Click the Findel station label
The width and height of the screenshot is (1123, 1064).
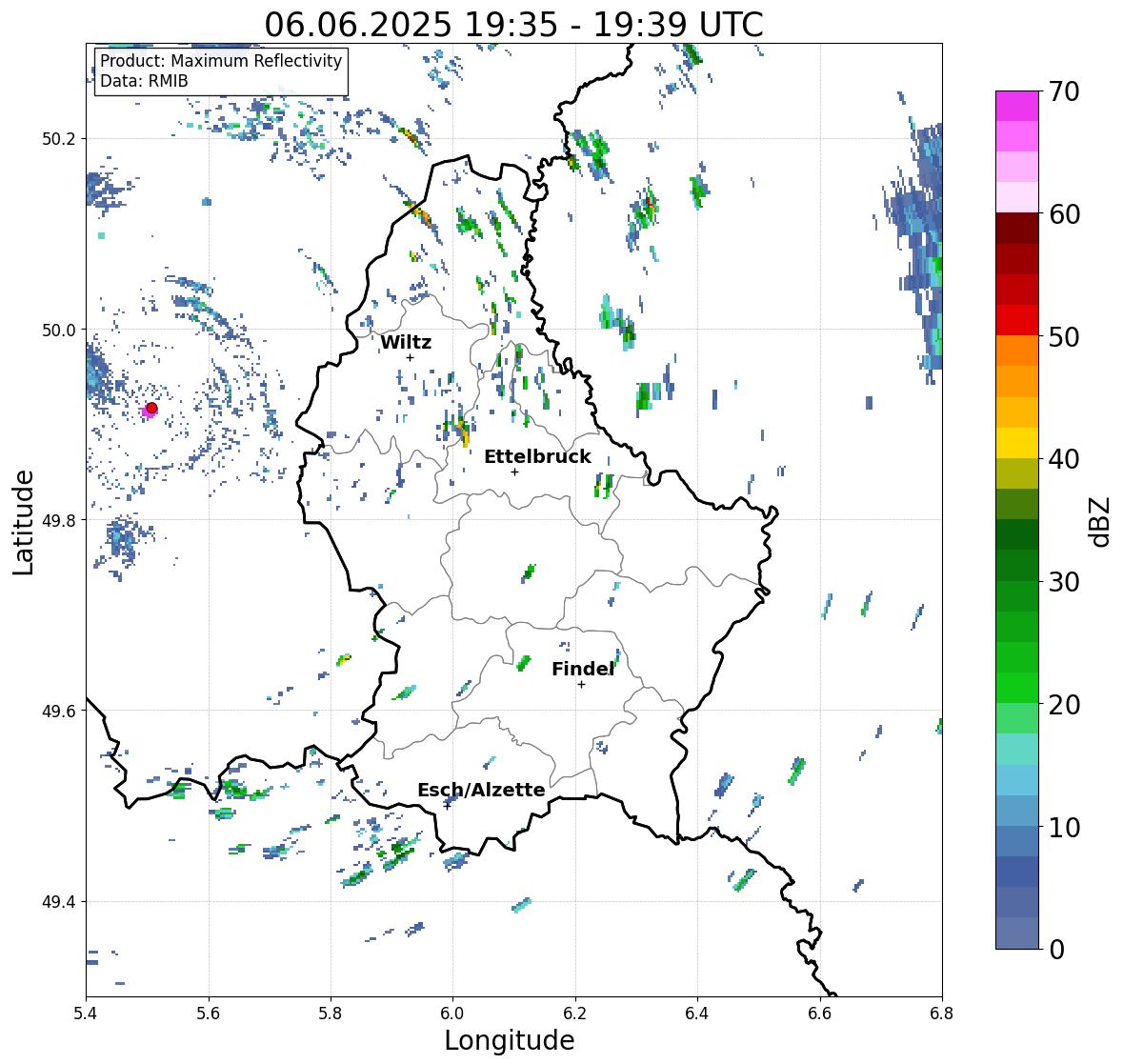582,669
